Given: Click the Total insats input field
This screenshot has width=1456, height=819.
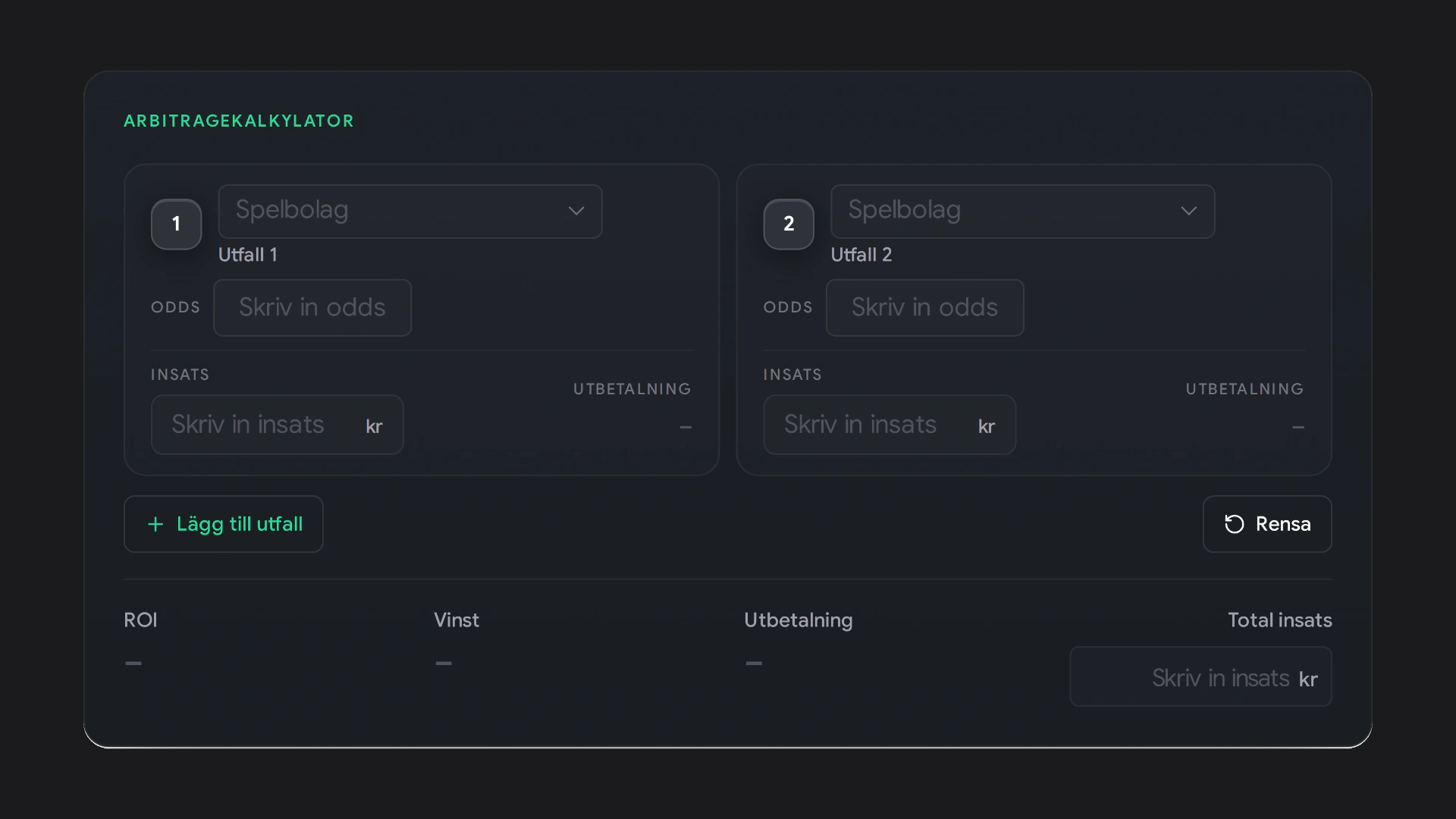Looking at the screenshot, I should pyautogui.click(x=1200, y=676).
